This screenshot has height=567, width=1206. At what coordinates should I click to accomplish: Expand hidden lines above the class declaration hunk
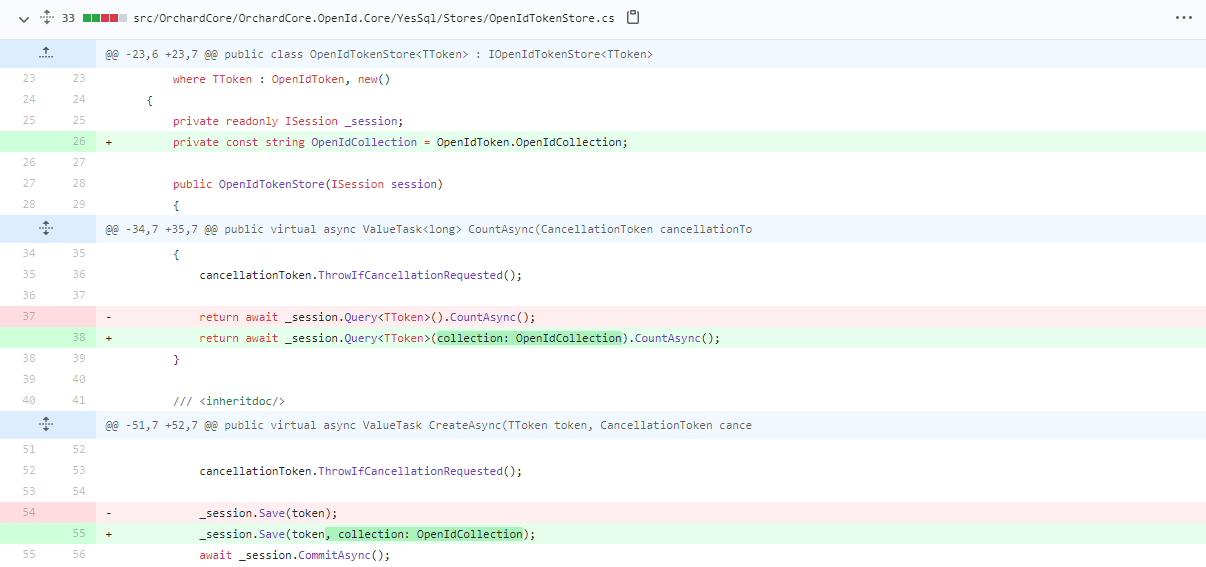[x=48, y=54]
